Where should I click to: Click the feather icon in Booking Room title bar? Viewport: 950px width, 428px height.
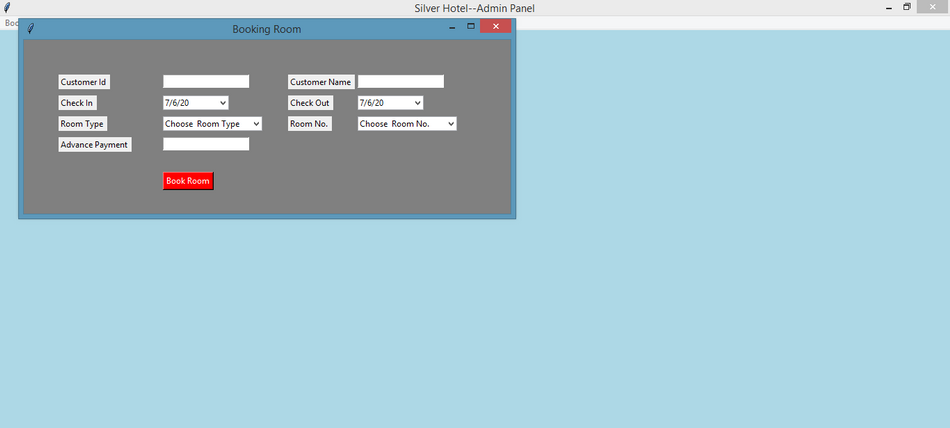(30, 29)
